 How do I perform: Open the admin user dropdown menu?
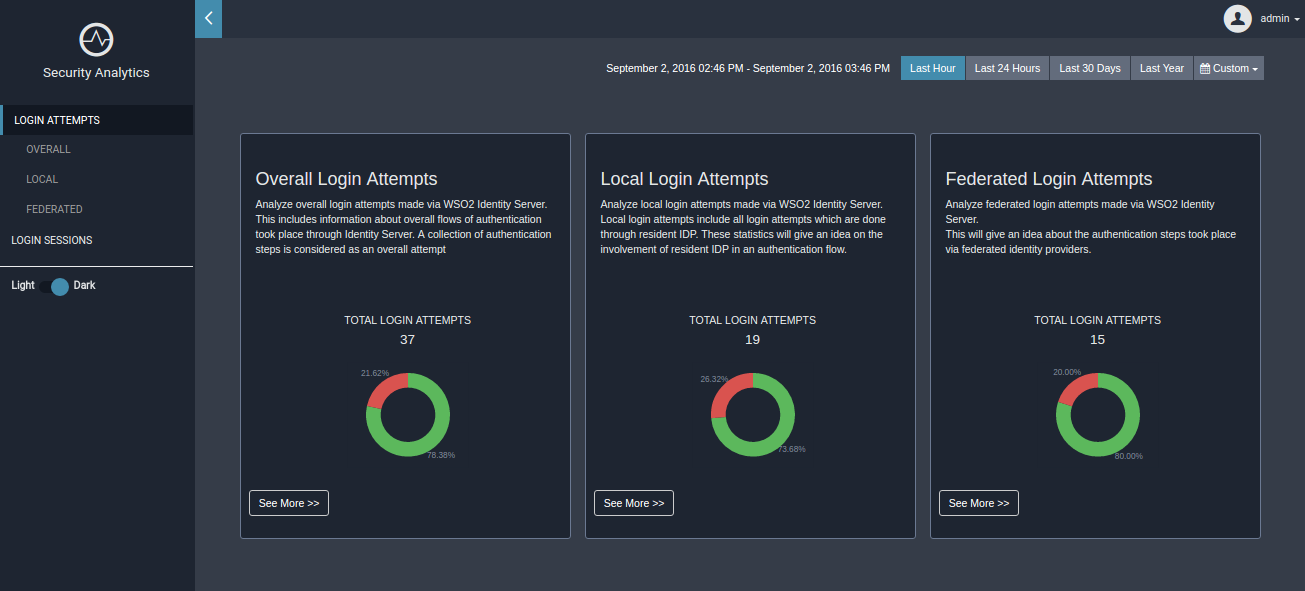click(x=1279, y=18)
